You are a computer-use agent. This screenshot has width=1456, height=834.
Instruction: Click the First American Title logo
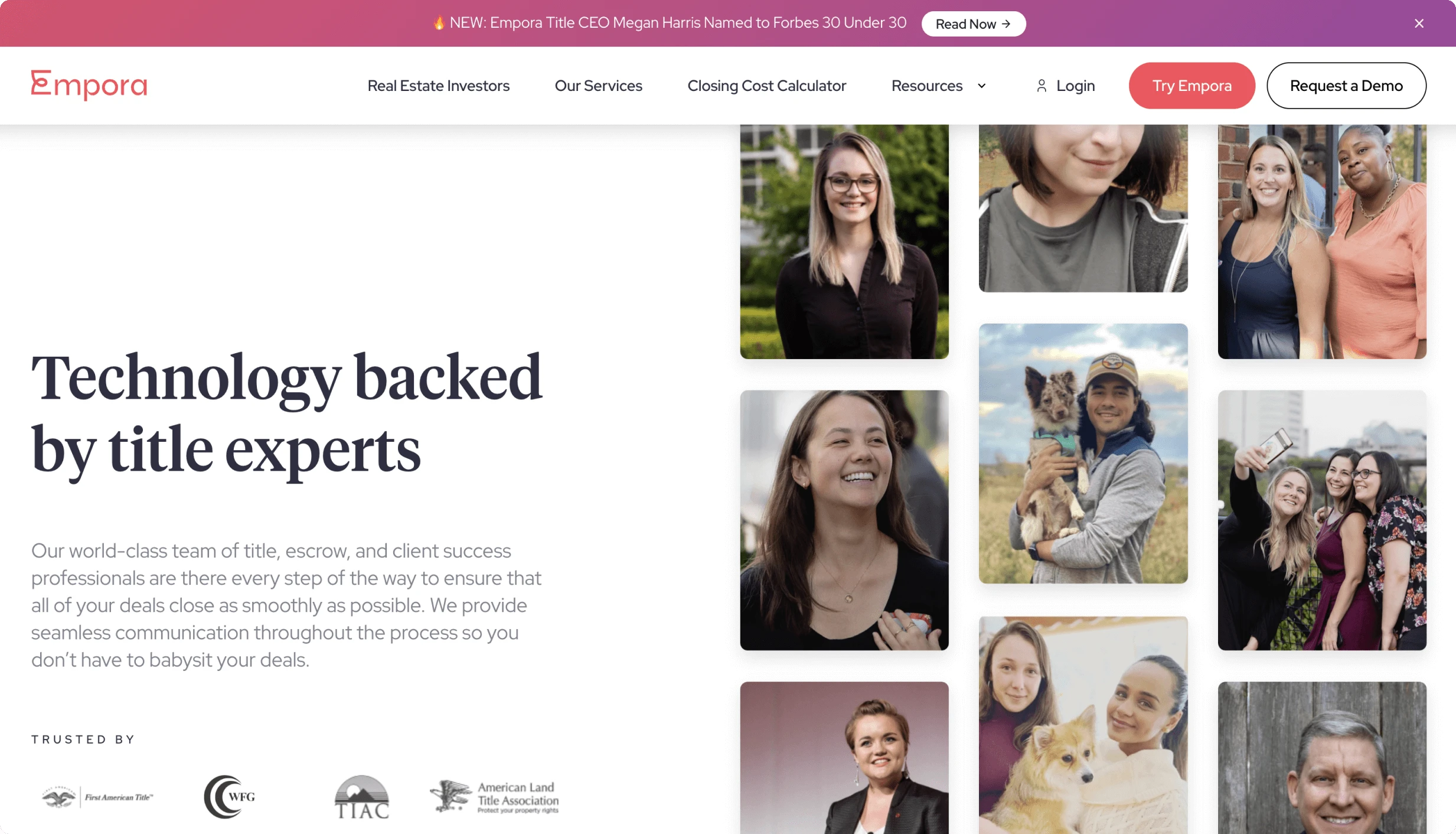(x=97, y=797)
